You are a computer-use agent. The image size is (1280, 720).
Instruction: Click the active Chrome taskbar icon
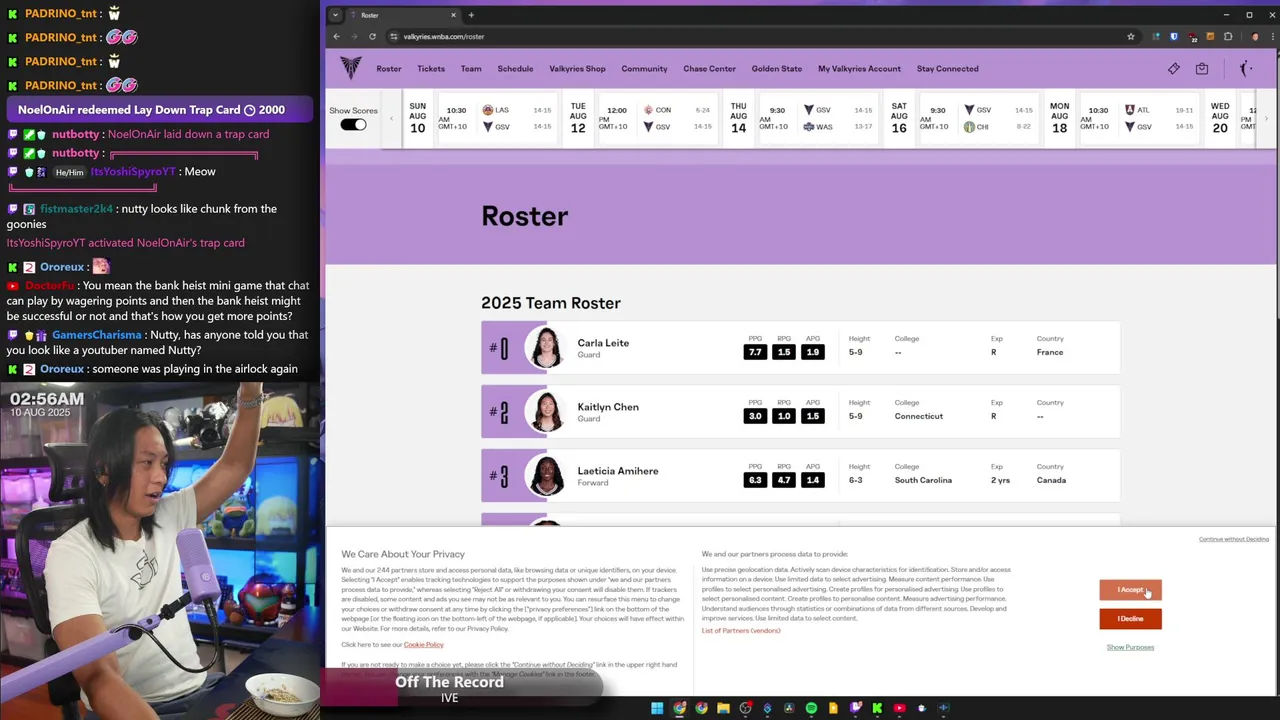679,708
